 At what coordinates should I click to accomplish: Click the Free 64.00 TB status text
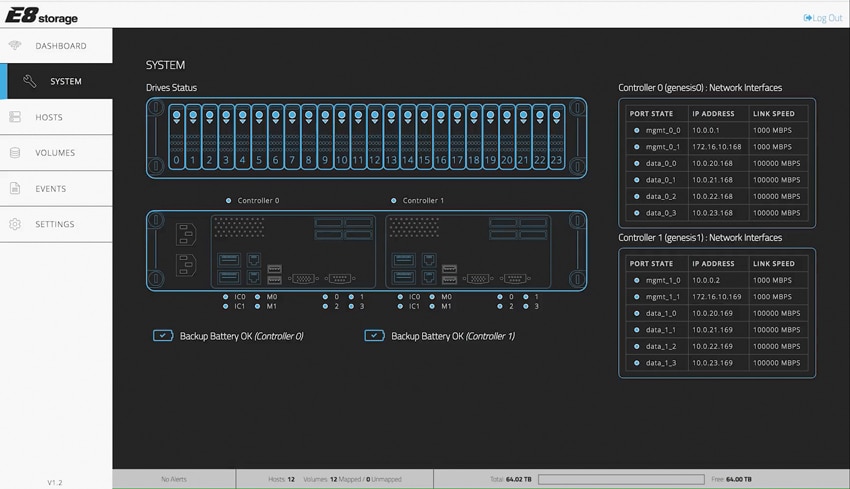point(731,479)
